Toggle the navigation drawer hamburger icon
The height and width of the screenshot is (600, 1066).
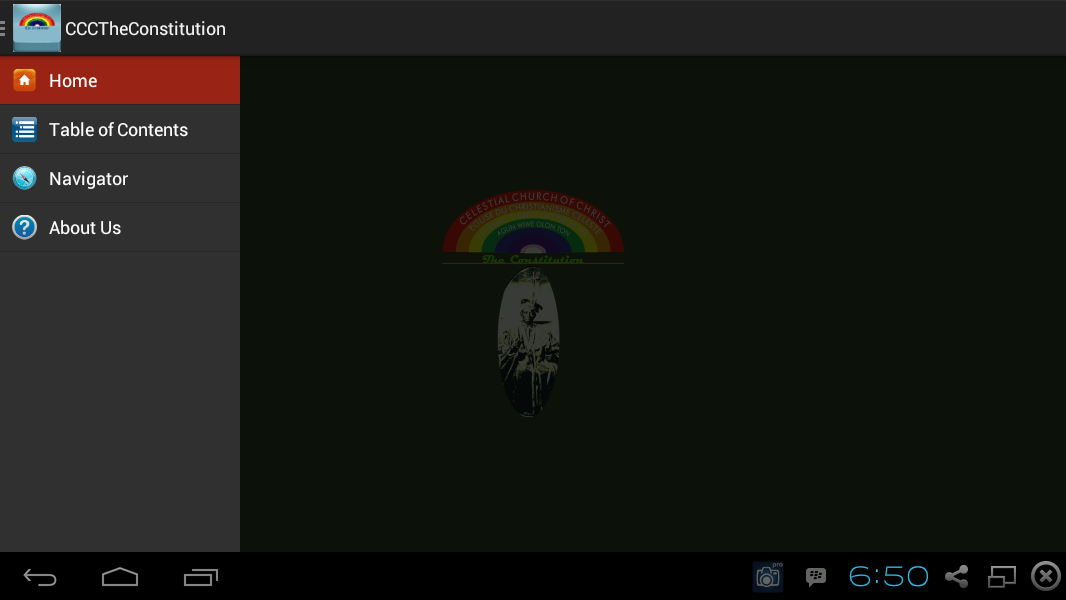(3, 28)
